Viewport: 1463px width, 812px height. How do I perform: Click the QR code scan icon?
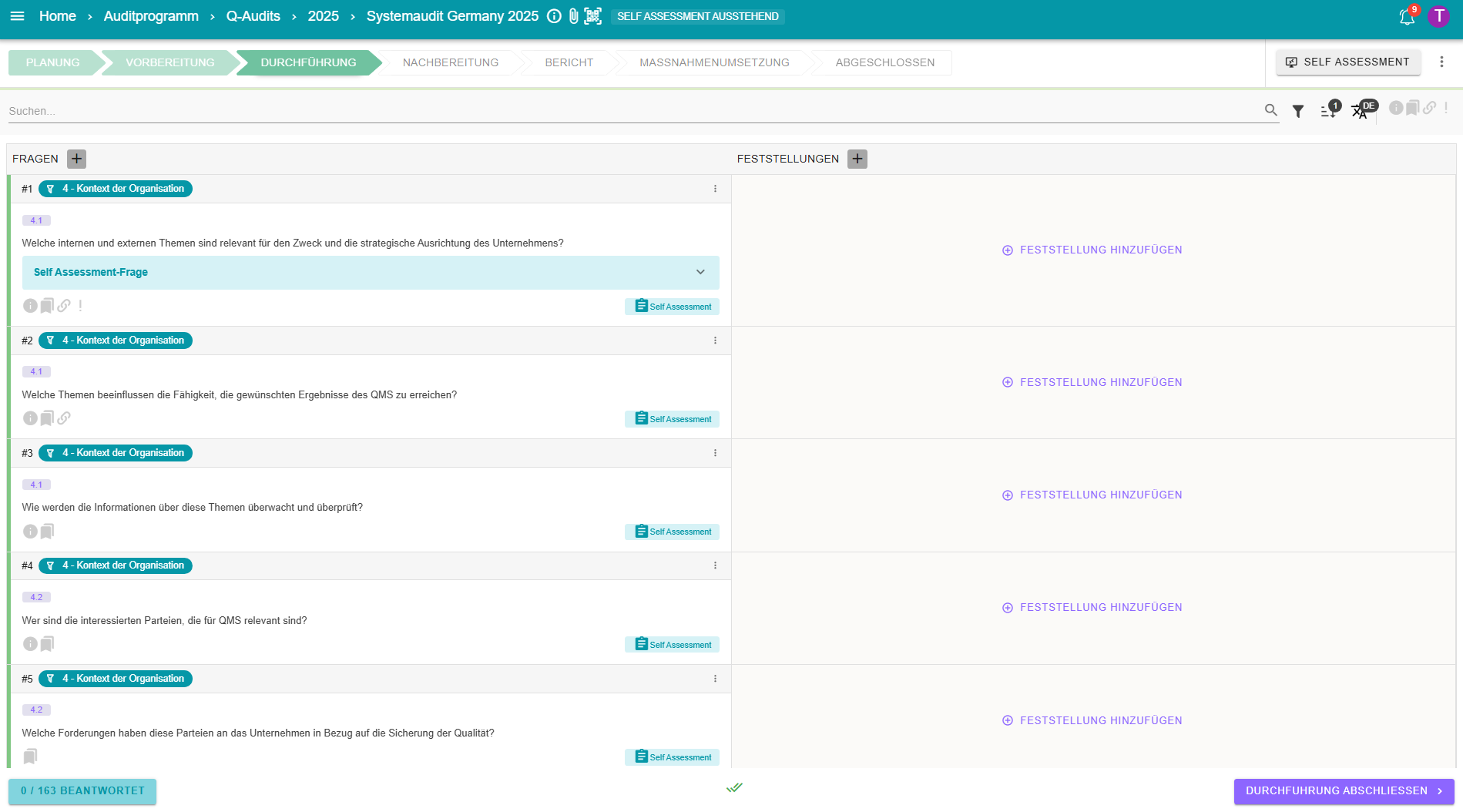pos(592,16)
